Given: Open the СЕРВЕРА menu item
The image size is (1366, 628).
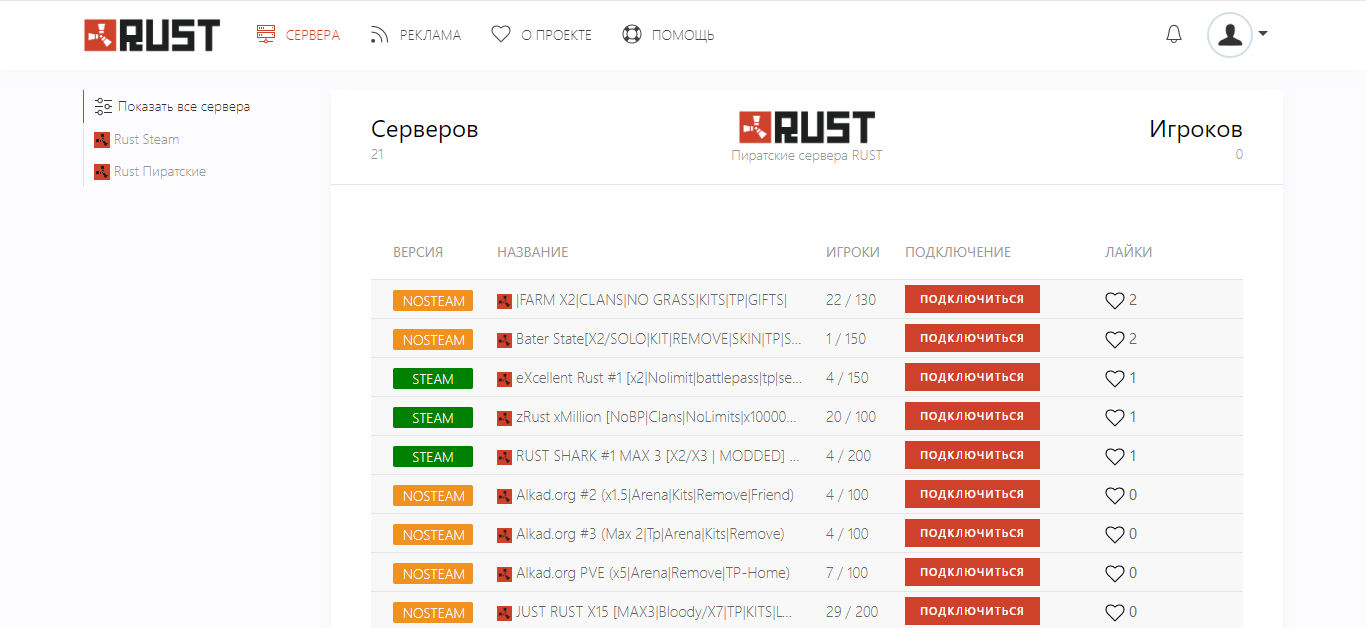Looking at the screenshot, I should (x=312, y=35).
